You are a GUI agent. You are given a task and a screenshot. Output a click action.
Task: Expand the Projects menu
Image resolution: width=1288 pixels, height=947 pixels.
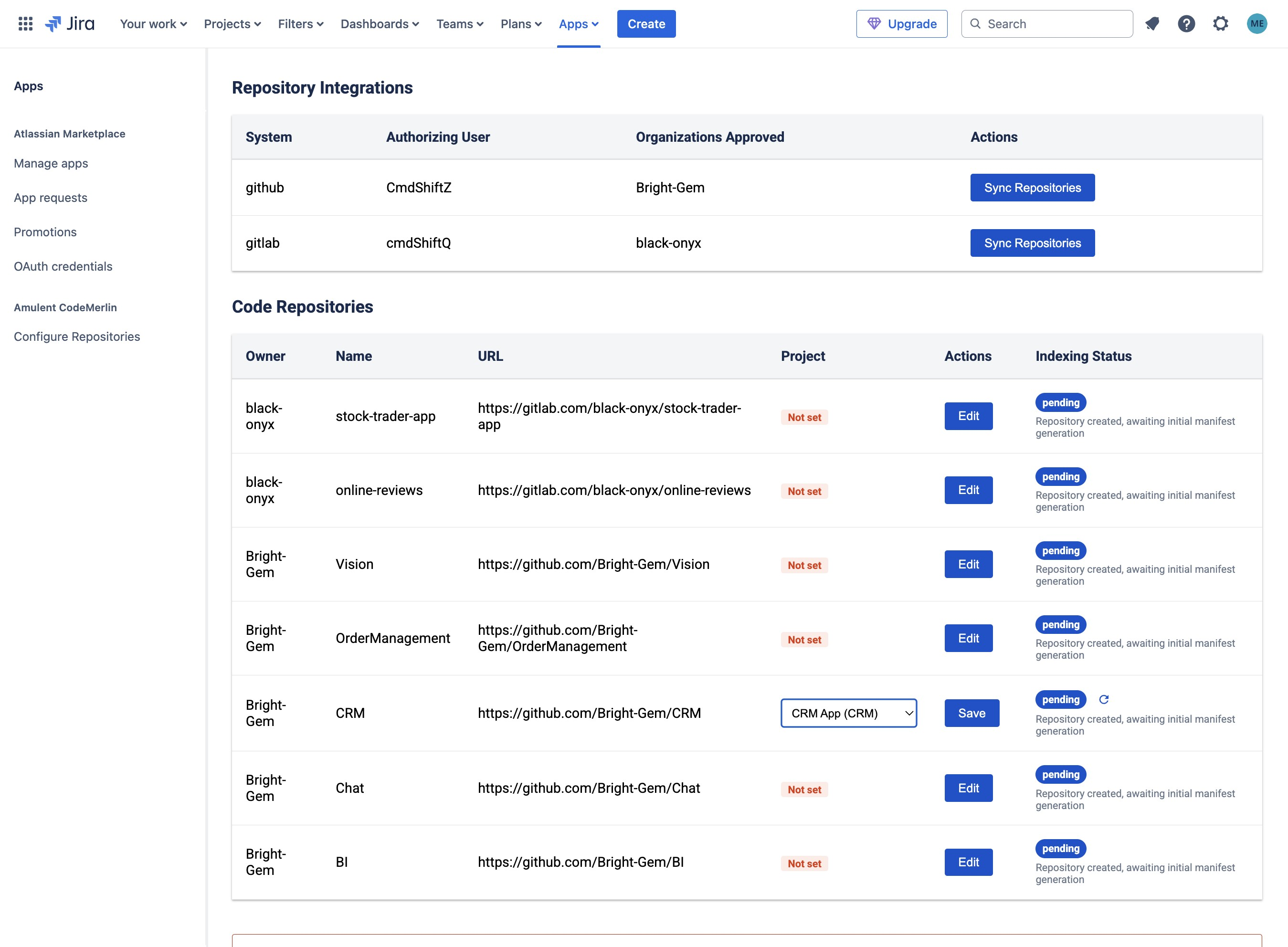(232, 23)
